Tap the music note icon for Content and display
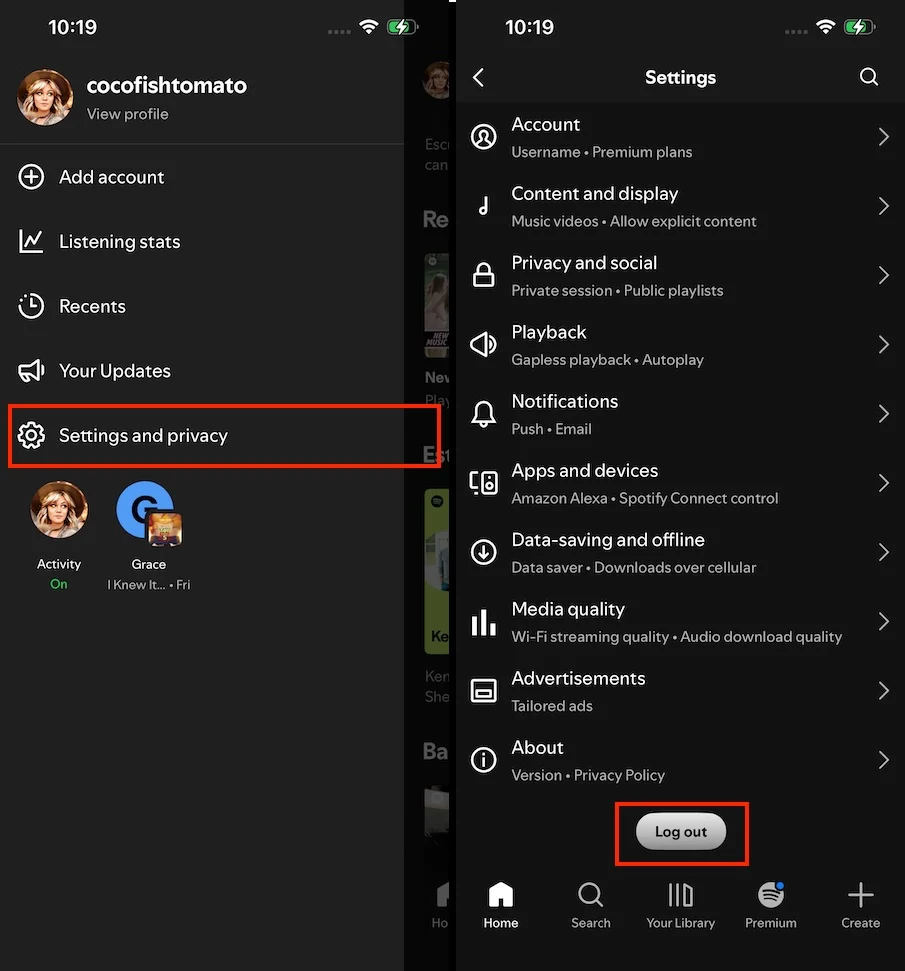The image size is (905, 971). tap(484, 206)
